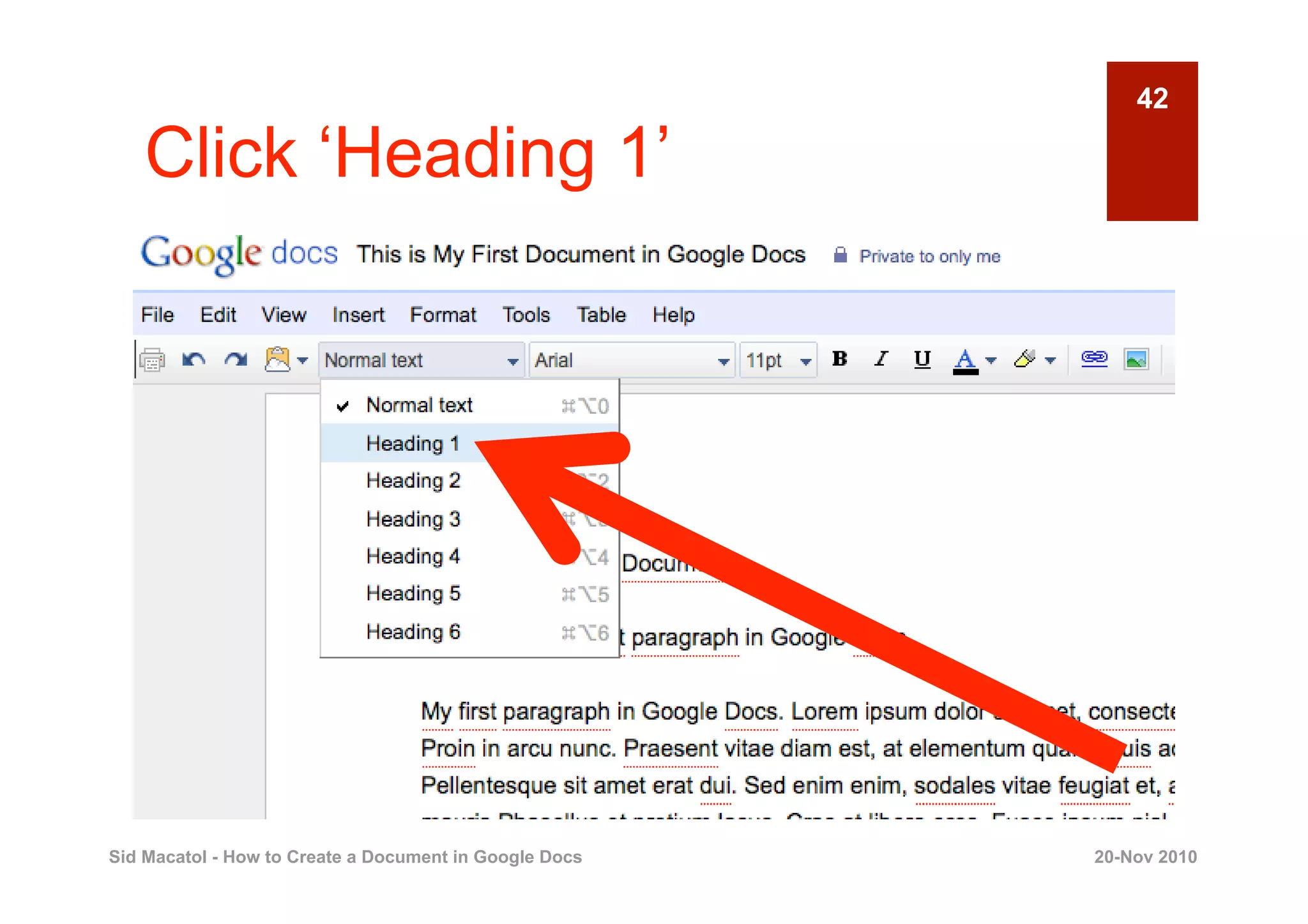
Task: Click the Private to only me link
Action: [930, 256]
